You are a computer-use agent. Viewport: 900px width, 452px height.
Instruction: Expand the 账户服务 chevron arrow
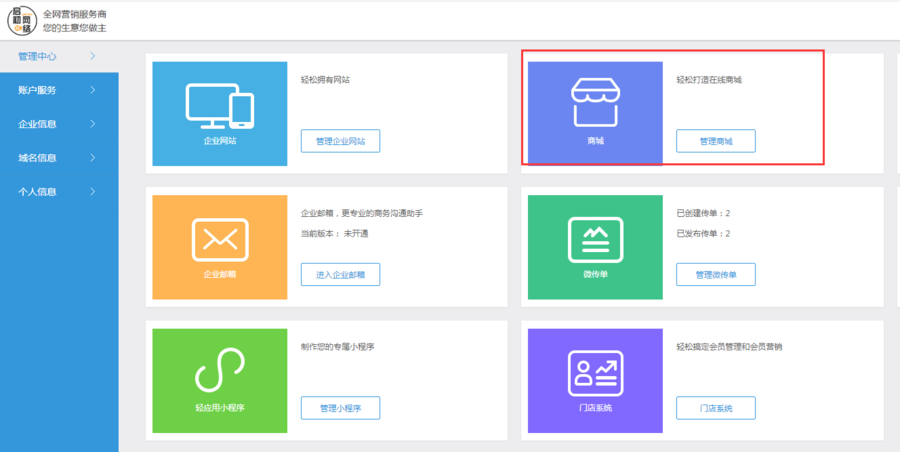(x=92, y=90)
